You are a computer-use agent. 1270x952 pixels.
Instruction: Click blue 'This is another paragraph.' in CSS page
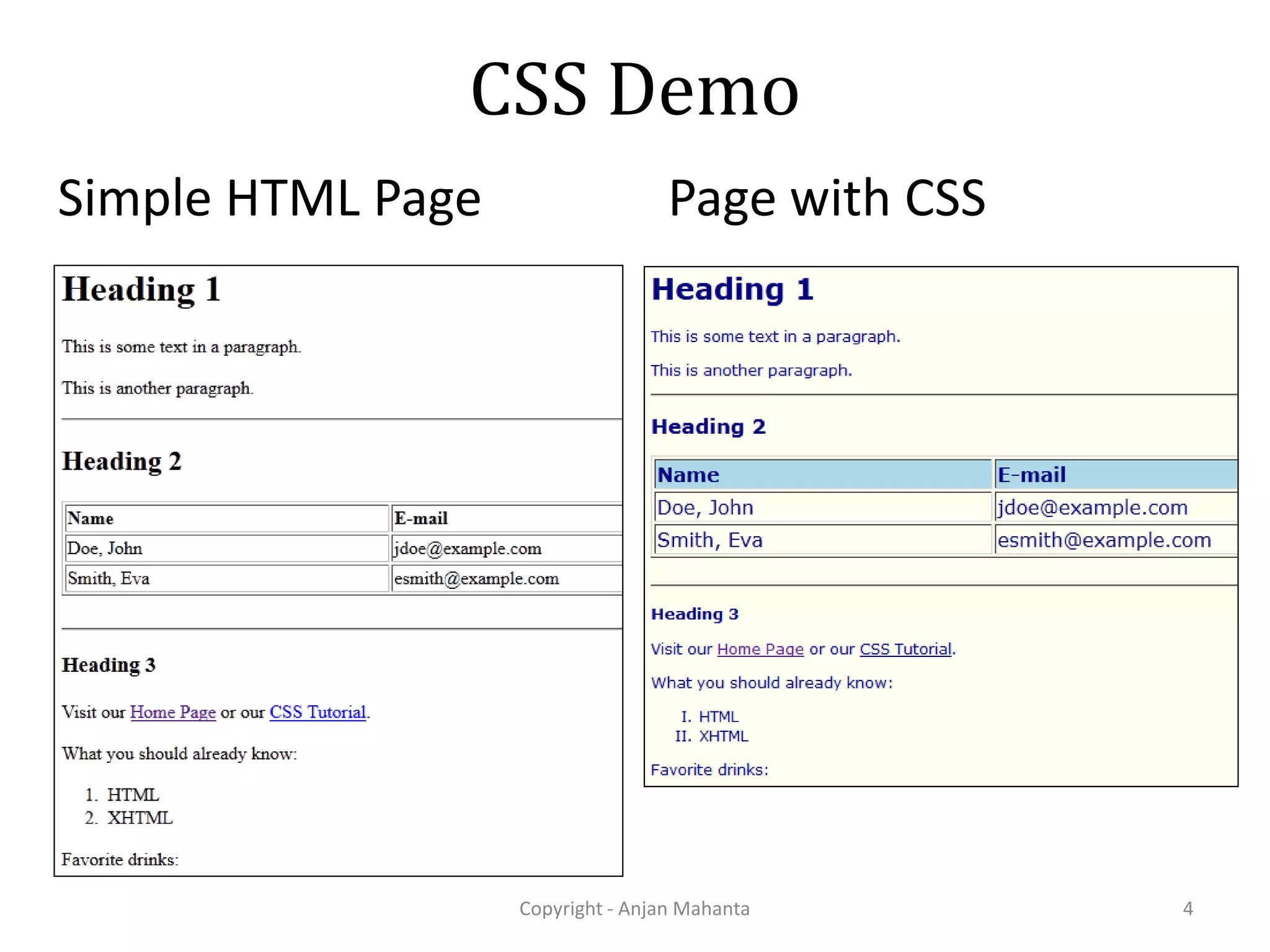pyautogui.click(x=752, y=371)
